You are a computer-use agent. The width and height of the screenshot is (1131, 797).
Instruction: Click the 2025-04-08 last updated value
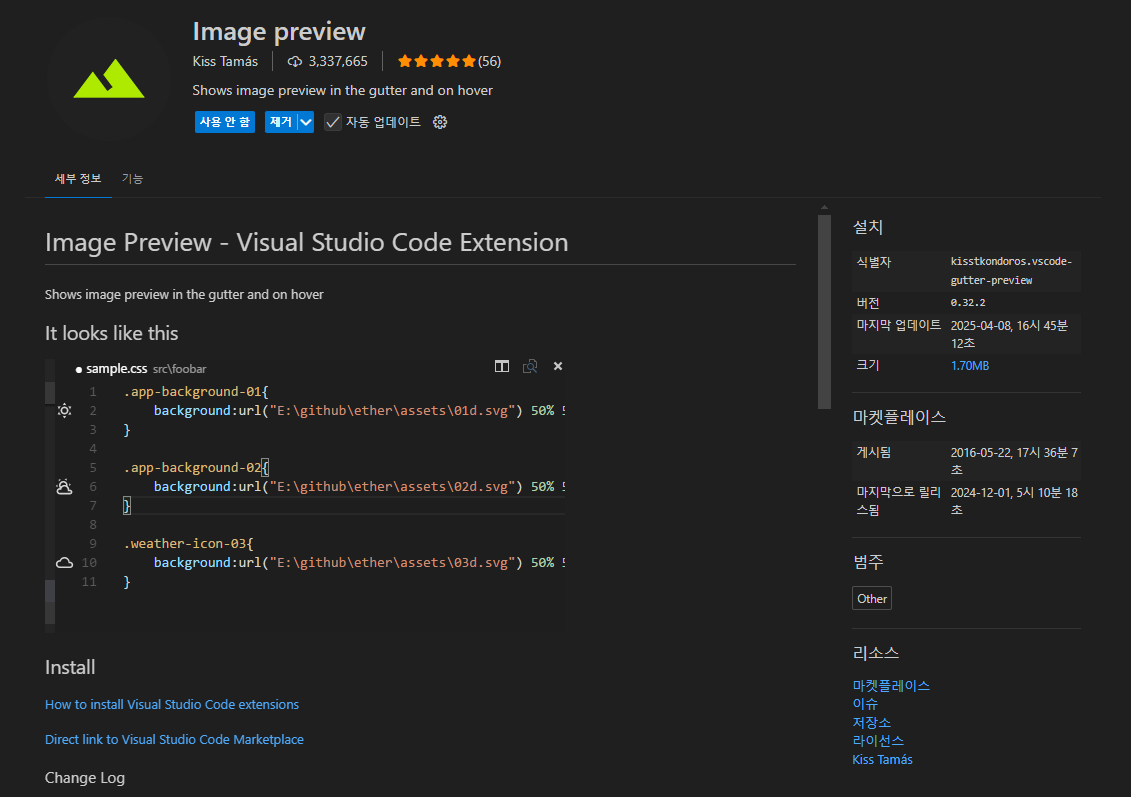(1009, 334)
